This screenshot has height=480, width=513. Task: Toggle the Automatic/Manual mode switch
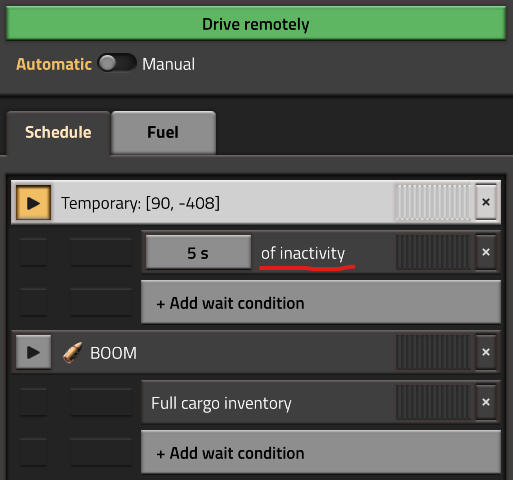click(x=117, y=63)
